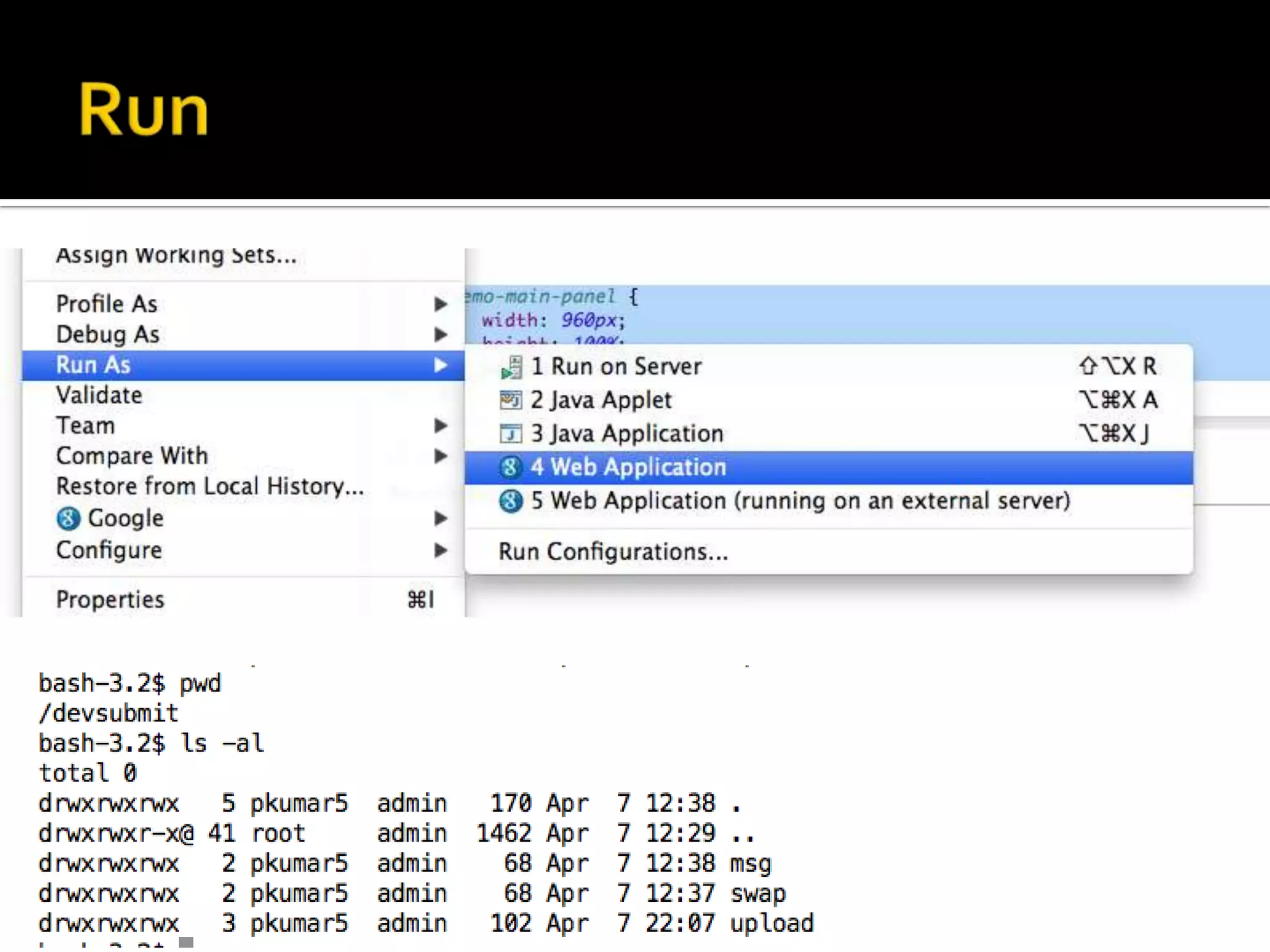1270x952 pixels.
Task: Click the Java Applet icon
Action: (511, 400)
